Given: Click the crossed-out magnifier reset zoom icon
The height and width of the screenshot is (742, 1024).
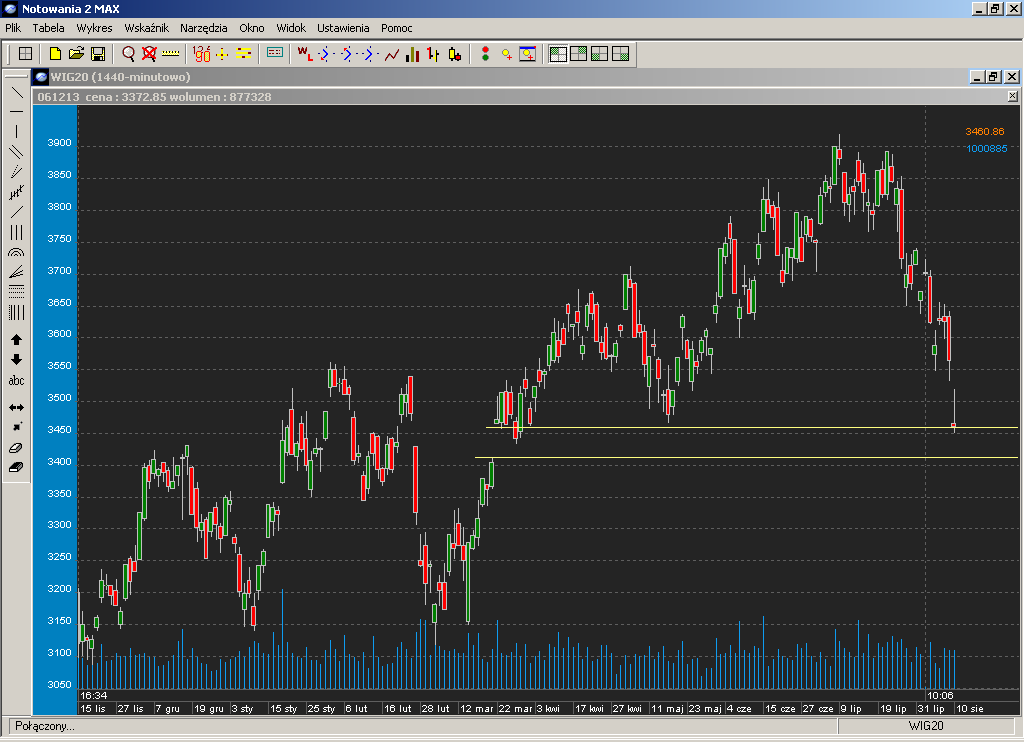Looking at the screenshot, I should [149, 54].
